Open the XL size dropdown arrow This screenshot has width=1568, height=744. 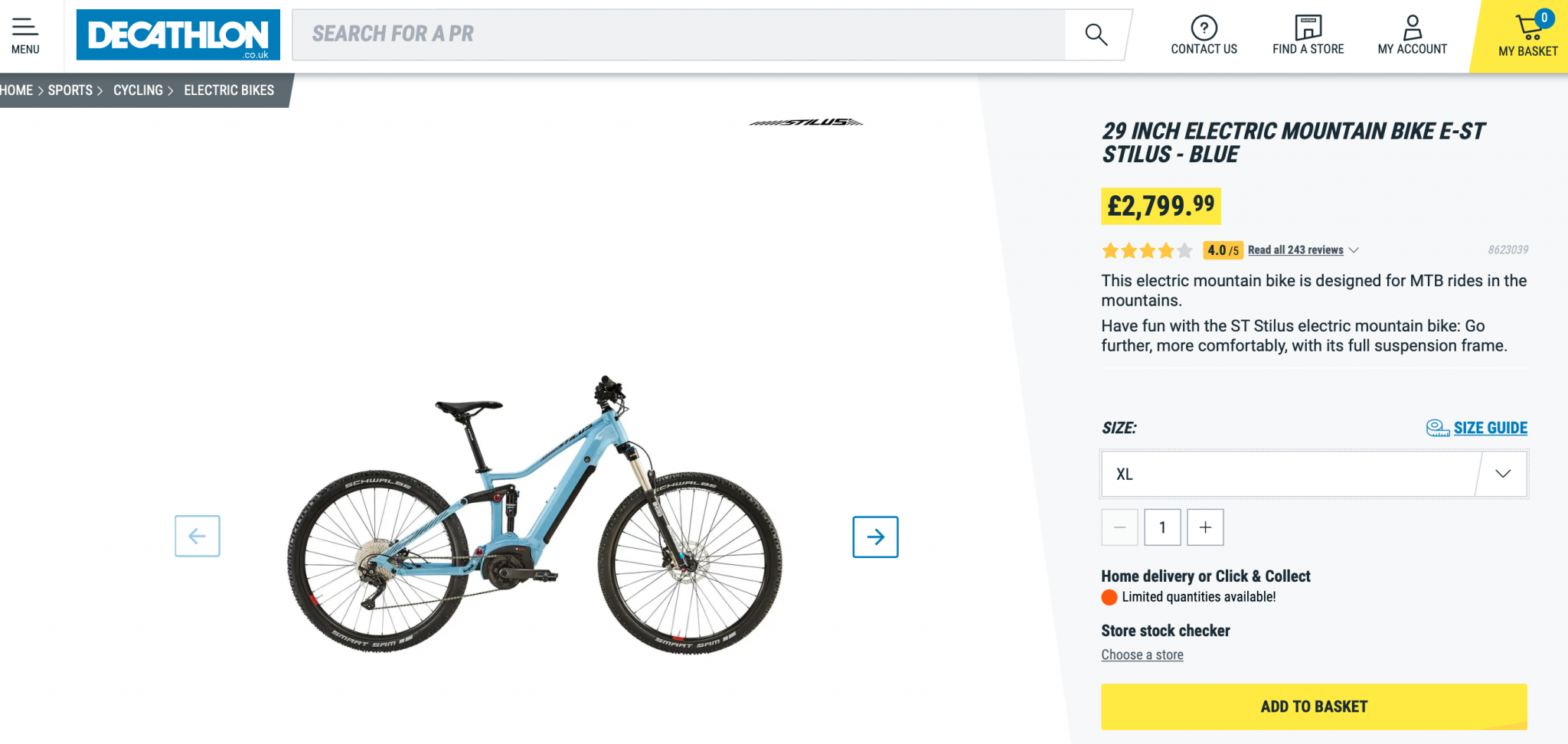click(x=1501, y=474)
